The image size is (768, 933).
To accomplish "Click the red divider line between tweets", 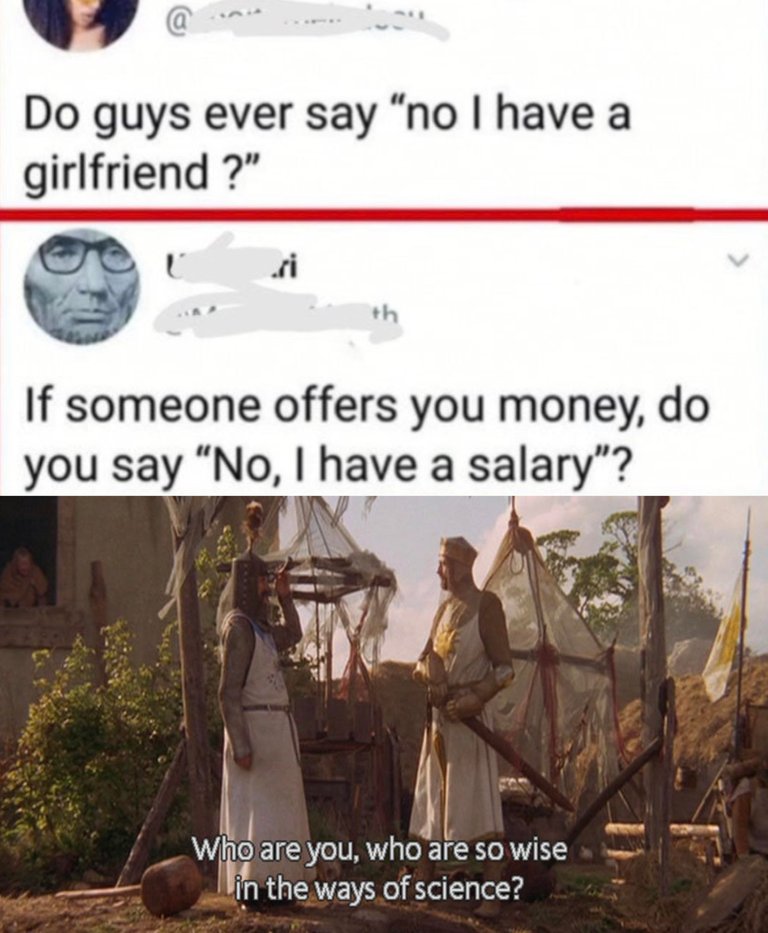I will tap(384, 213).
